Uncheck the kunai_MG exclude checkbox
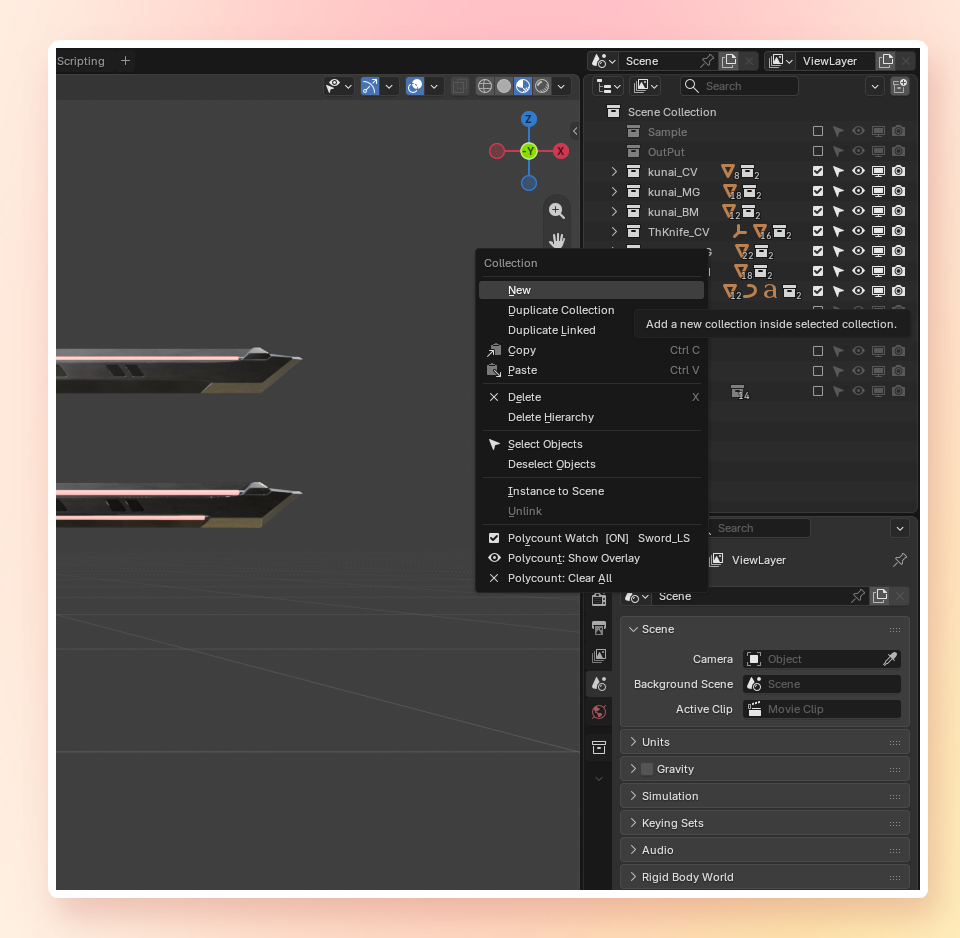This screenshot has height=938, width=960. click(817, 191)
